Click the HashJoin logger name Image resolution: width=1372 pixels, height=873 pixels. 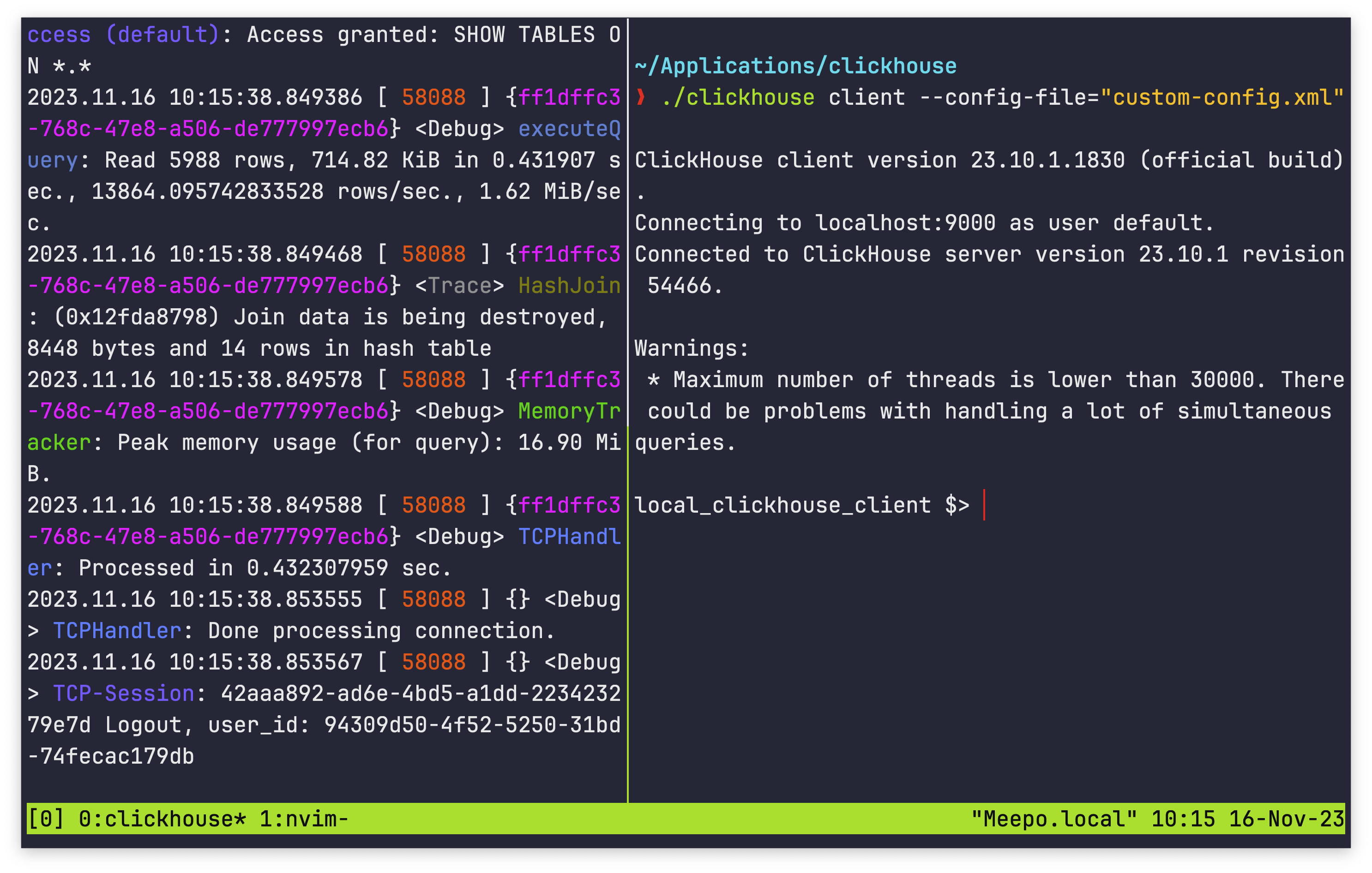point(569,285)
